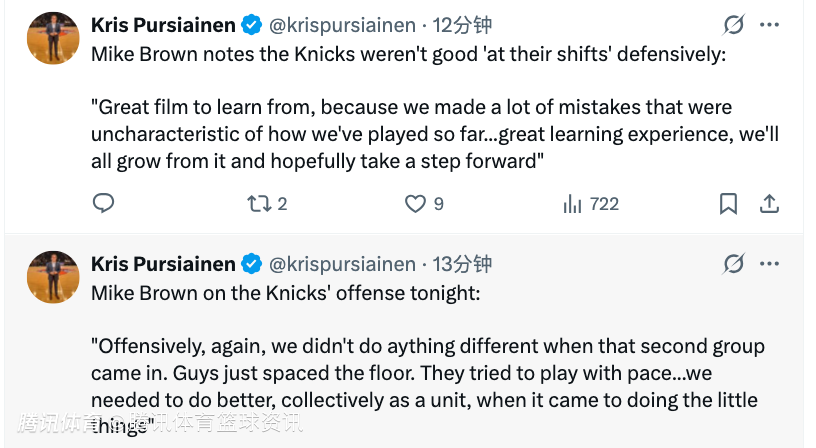Click @krispursiainen handle in first tweet
This screenshot has width=816, height=448.
tap(342, 25)
